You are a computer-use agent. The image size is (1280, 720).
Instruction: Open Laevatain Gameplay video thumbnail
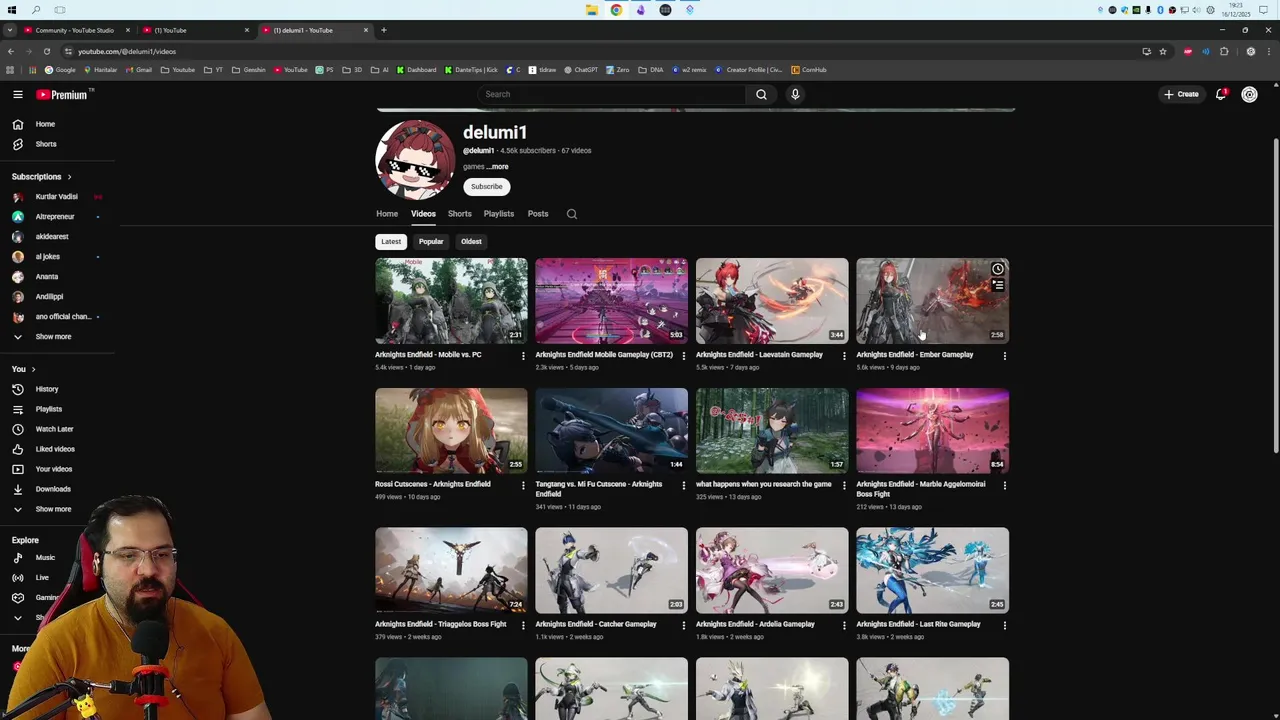[x=772, y=300]
